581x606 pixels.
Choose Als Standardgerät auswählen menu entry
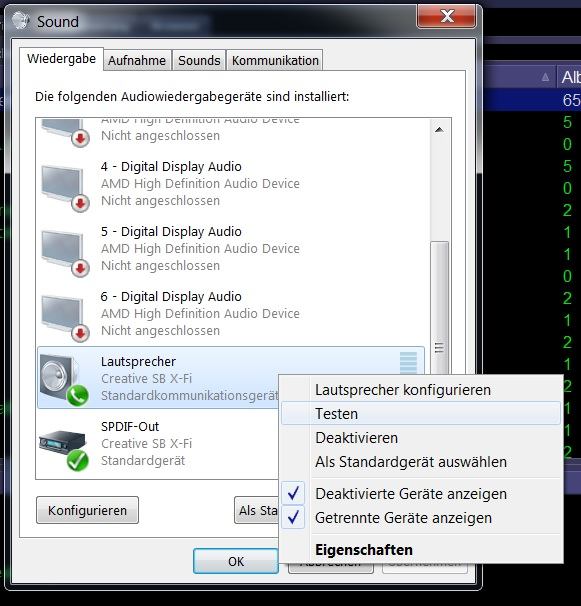pyautogui.click(x=421, y=462)
